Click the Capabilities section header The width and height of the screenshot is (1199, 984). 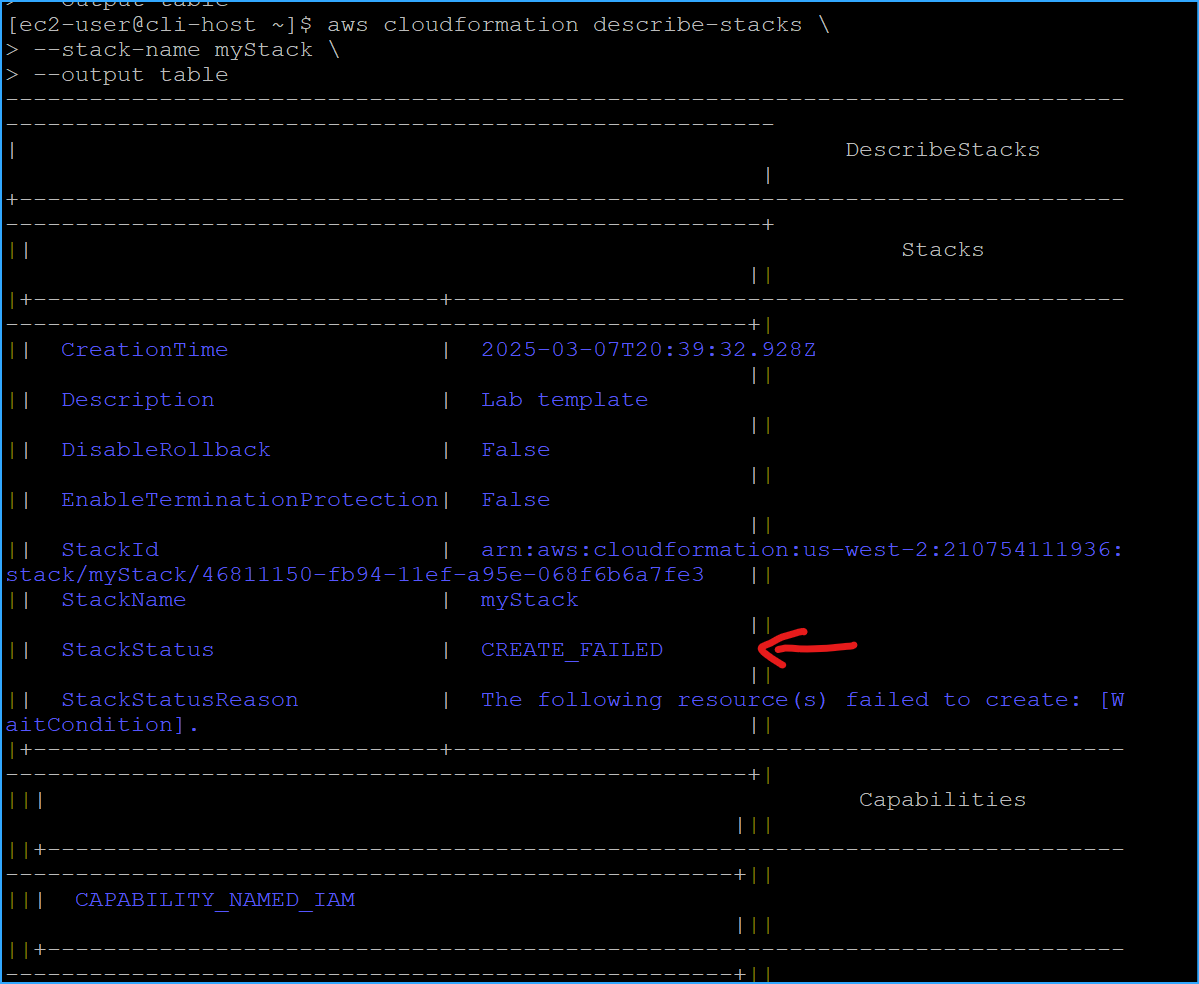pos(940,799)
